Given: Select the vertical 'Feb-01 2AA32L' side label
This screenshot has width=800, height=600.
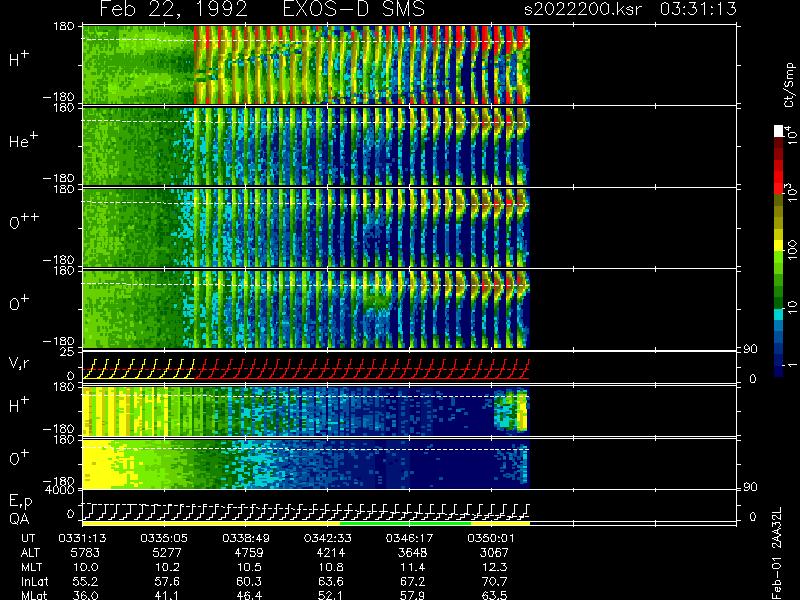Looking at the screenshot, I should point(777,553).
